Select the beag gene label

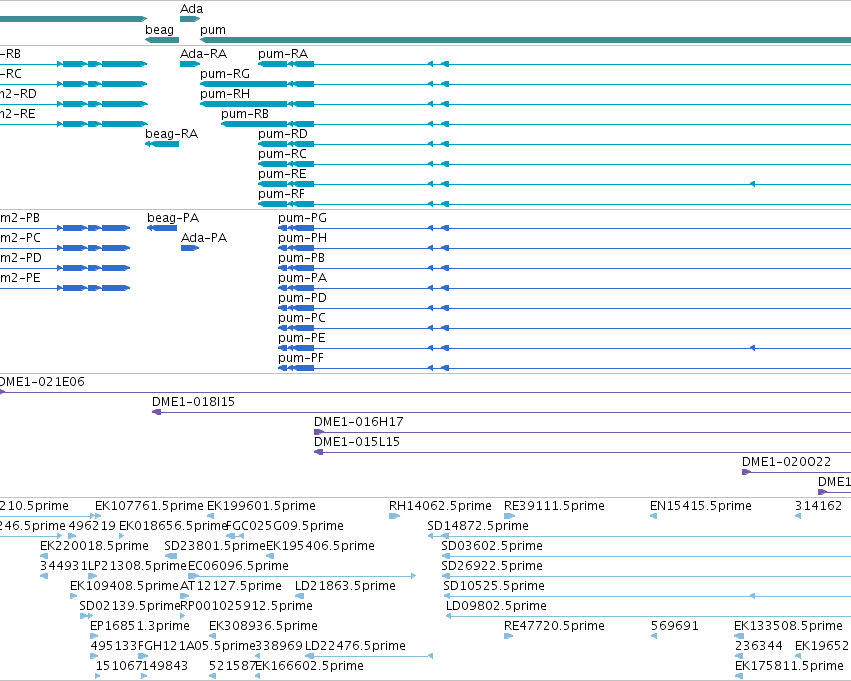coord(160,30)
